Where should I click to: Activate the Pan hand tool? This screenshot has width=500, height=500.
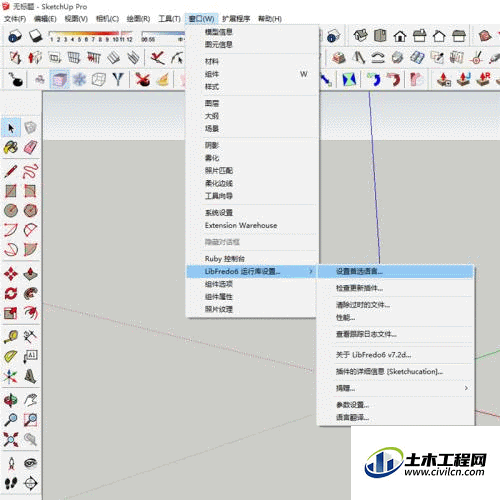[x=30, y=400]
